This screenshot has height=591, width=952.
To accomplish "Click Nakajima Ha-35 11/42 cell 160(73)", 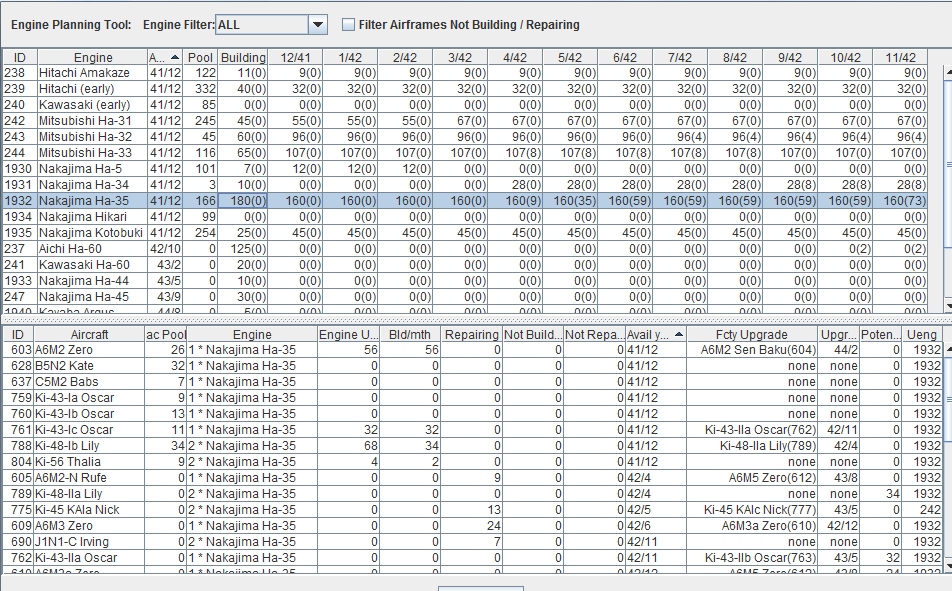I will (x=900, y=200).
